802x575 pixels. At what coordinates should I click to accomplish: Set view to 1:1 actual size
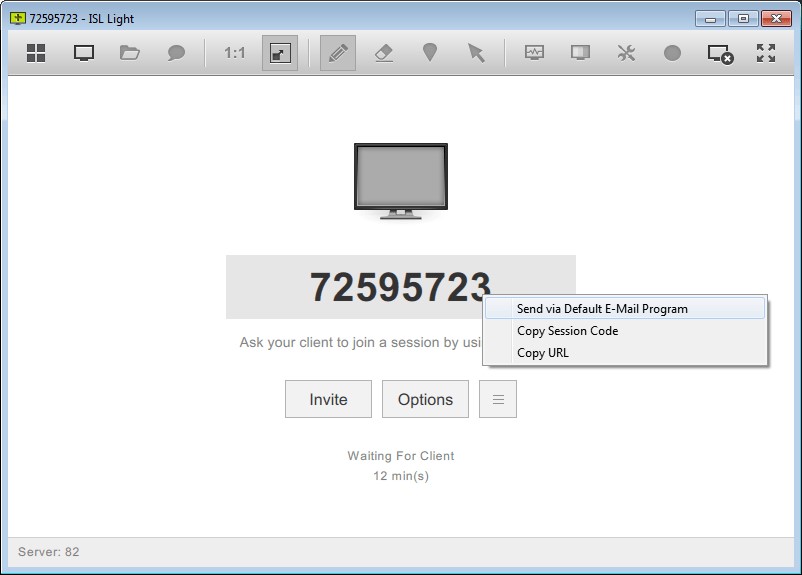(235, 53)
